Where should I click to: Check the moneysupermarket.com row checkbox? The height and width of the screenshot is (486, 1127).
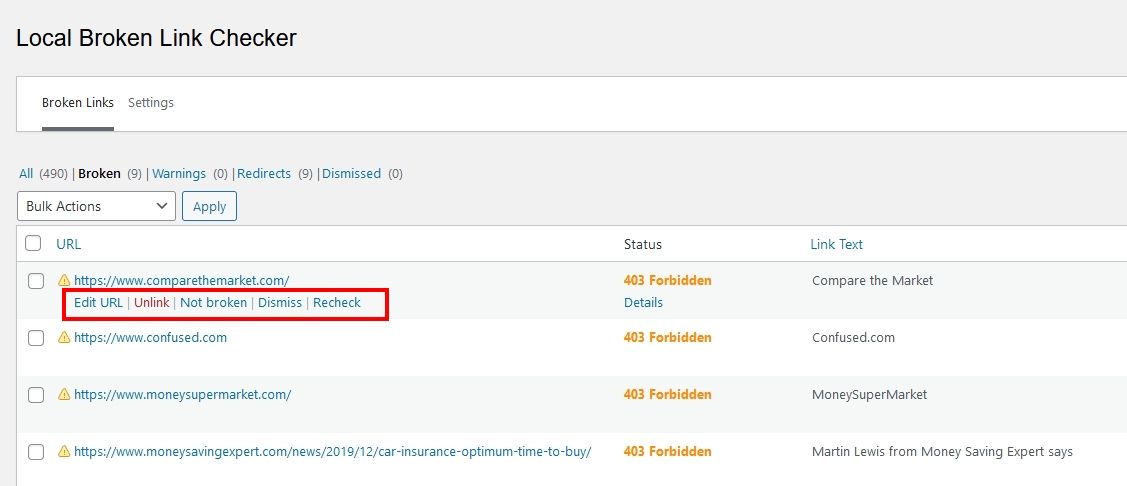coord(36,395)
